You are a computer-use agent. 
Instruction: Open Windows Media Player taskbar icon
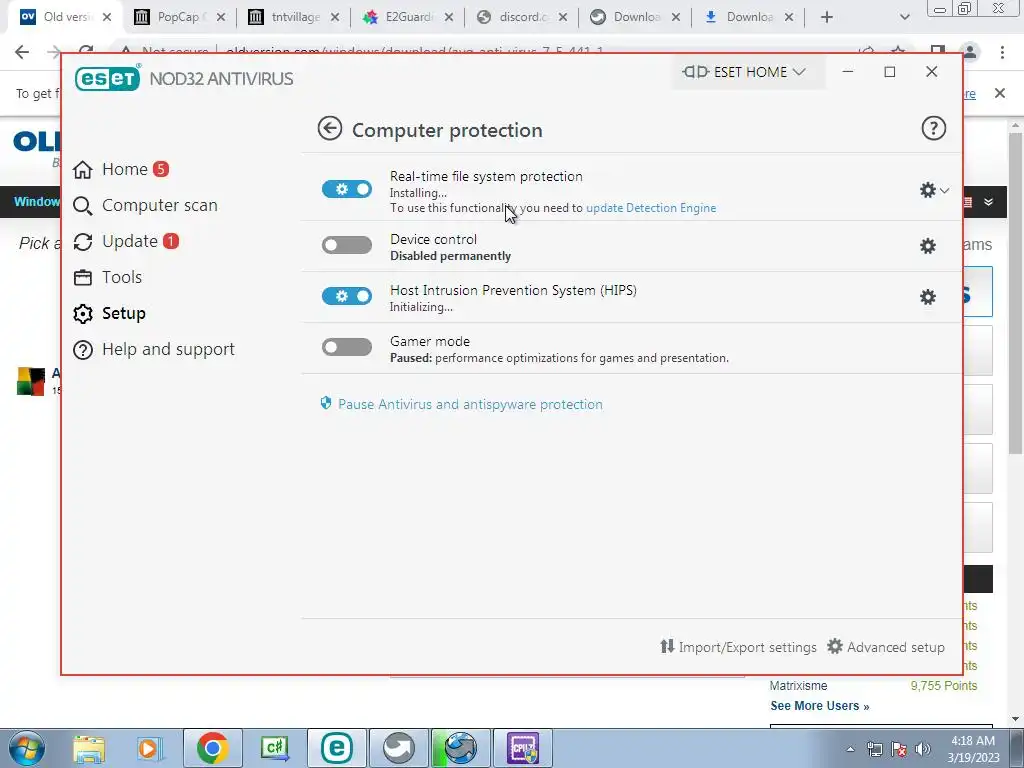pos(148,748)
